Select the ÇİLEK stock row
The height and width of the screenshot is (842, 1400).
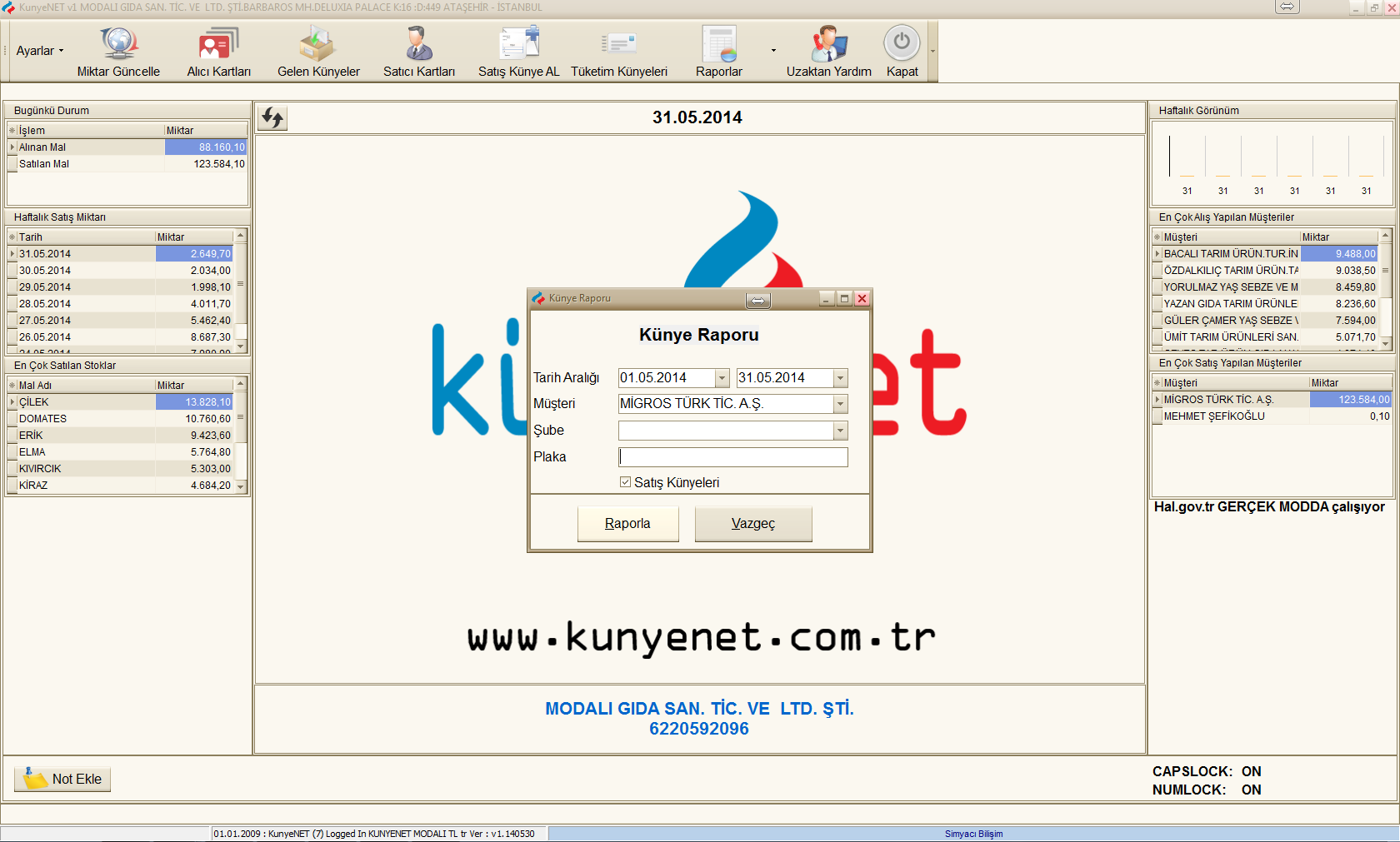point(121,402)
